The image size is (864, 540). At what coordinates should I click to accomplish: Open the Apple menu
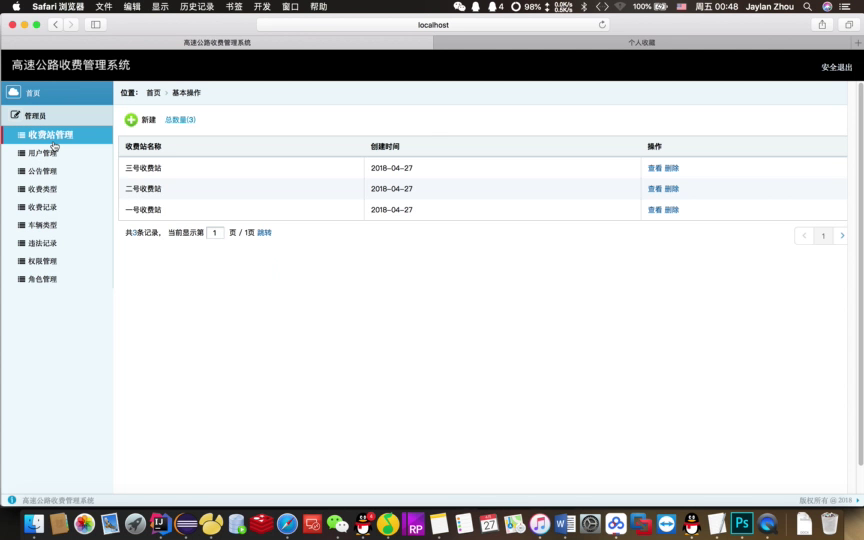coord(16,7)
